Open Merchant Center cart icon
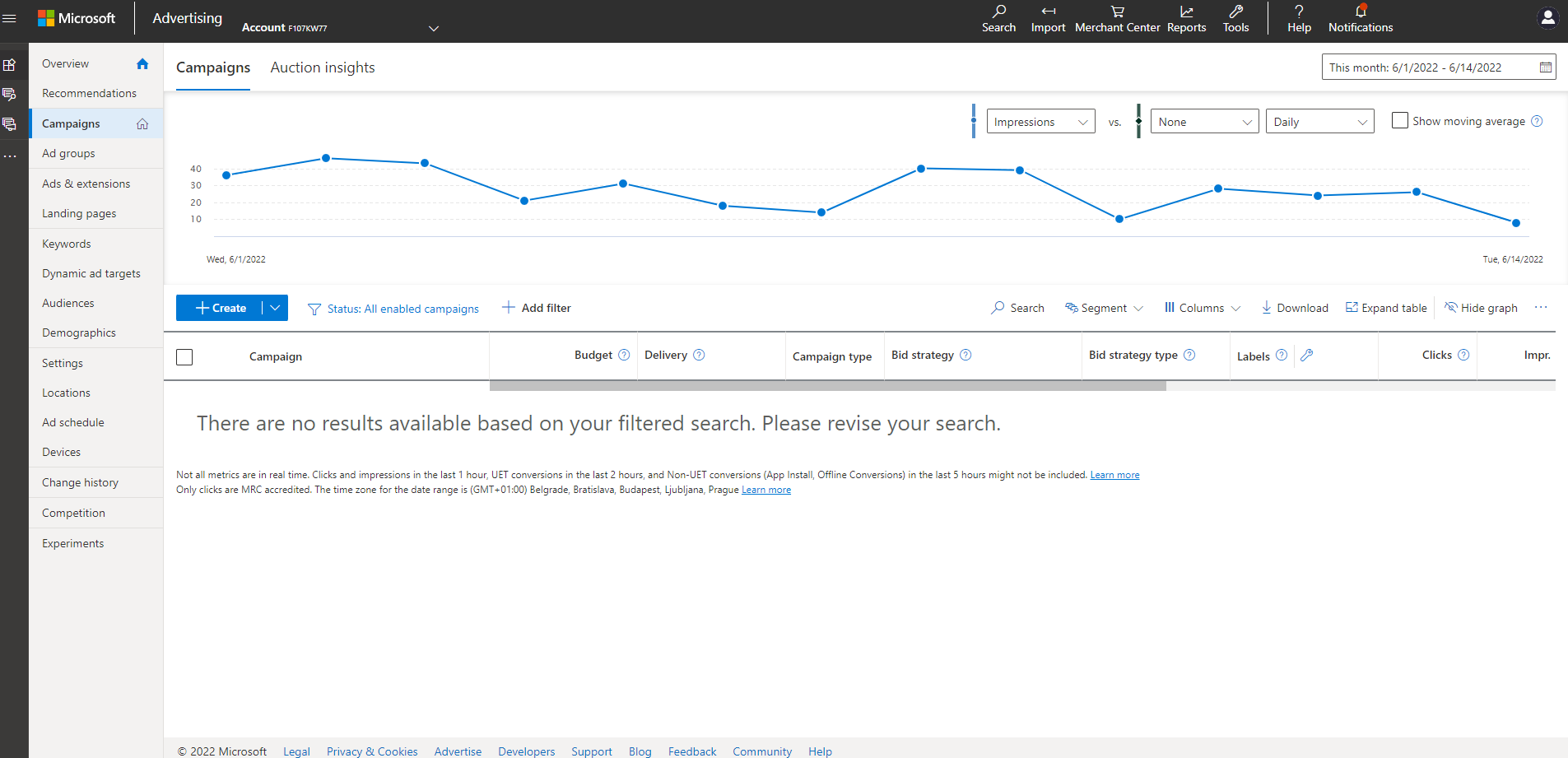 click(x=1117, y=12)
